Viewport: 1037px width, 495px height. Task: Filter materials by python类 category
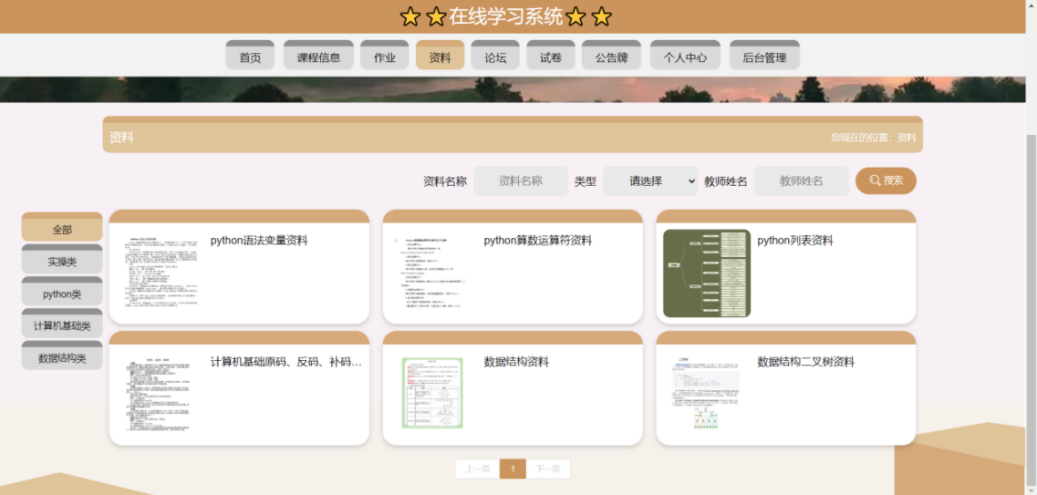click(x=62, y=295)
